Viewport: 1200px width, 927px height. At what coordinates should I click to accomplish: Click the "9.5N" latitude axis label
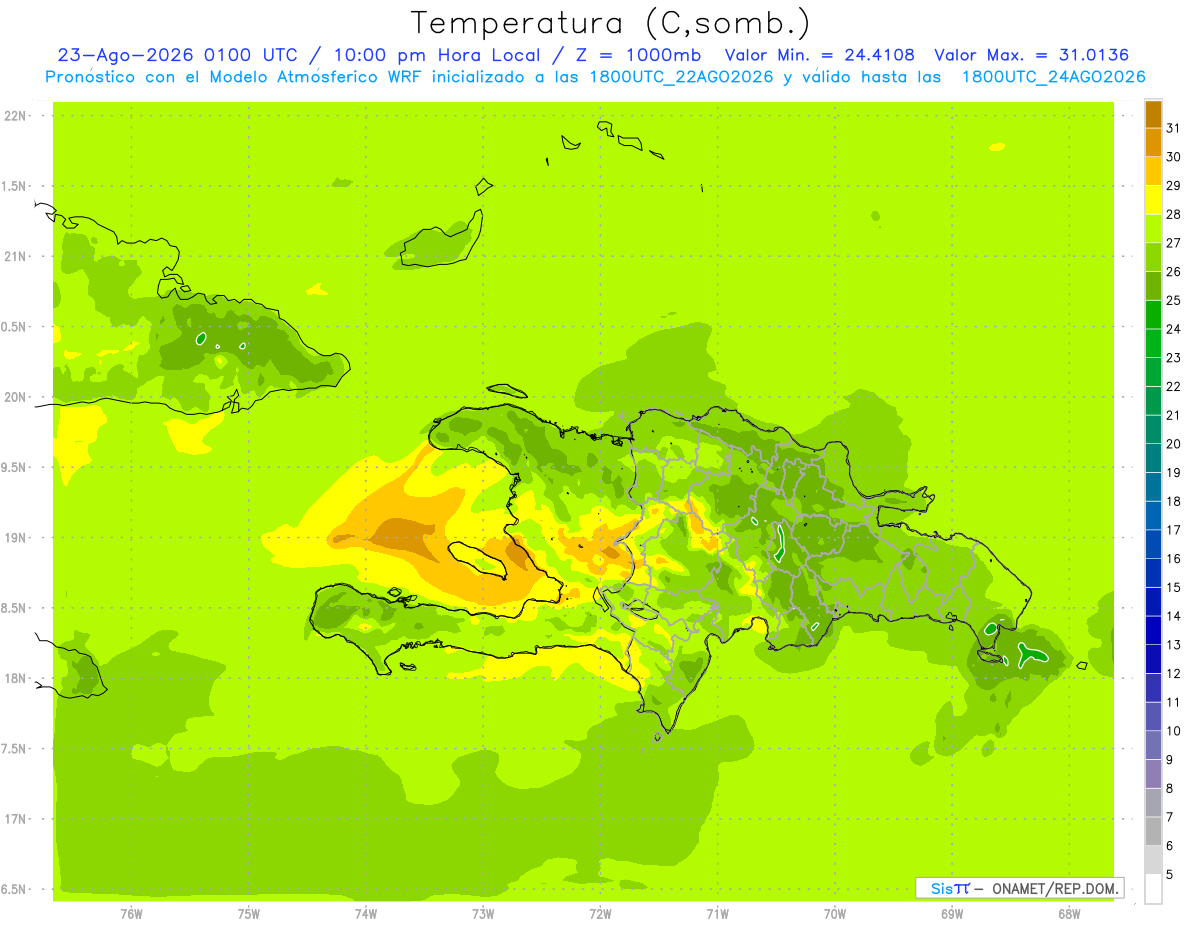(x=15, y=467)
